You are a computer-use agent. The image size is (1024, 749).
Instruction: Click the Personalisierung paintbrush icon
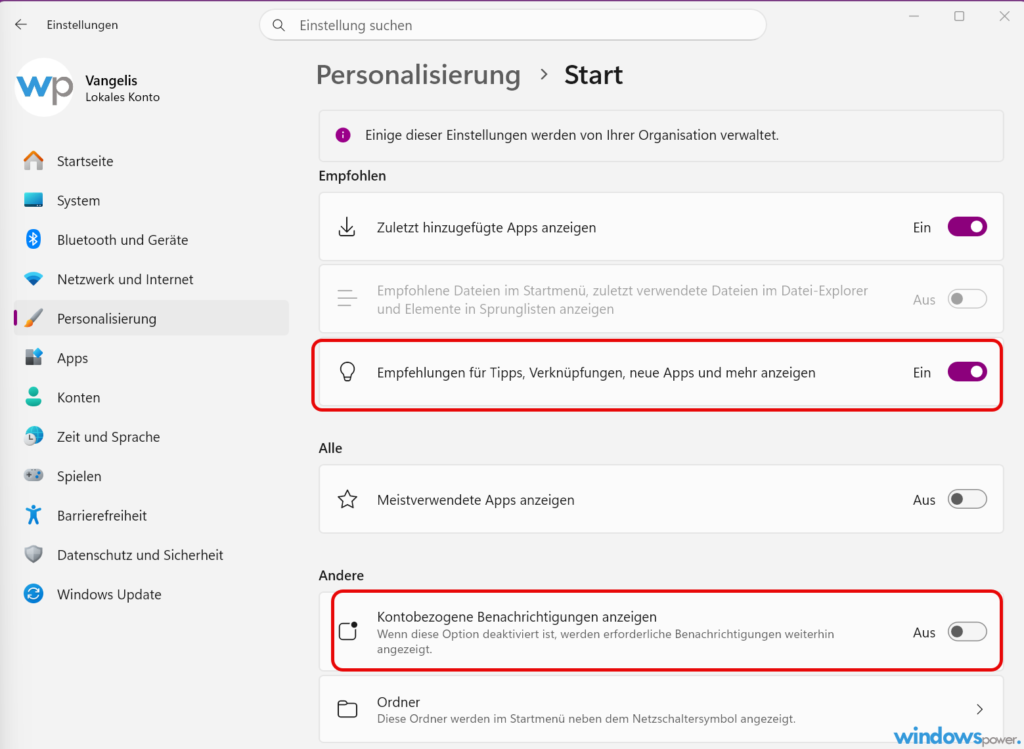33,318
